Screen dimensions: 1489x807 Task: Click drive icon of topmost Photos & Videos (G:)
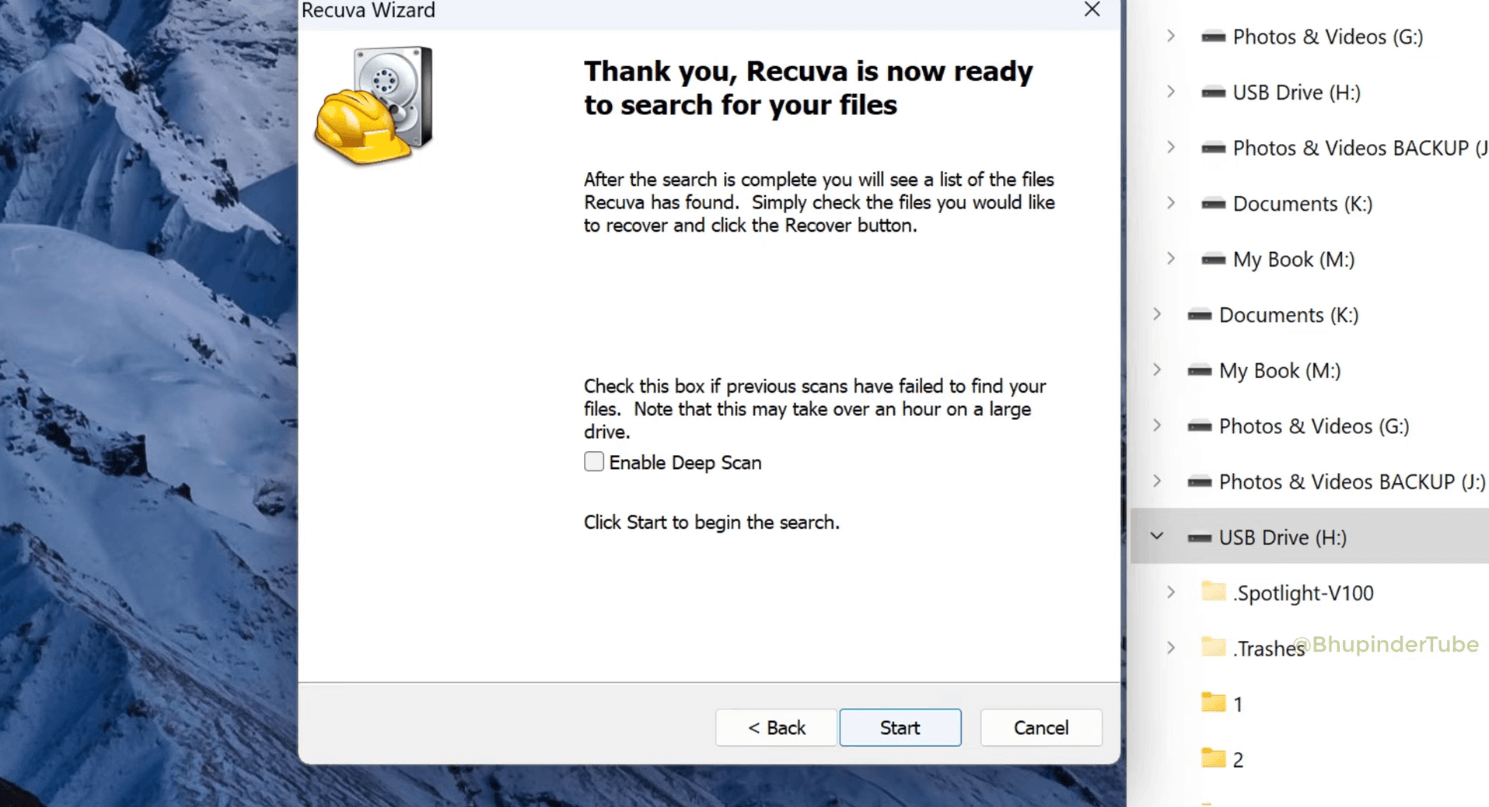pyautogui.click(x=1213, y=37)
